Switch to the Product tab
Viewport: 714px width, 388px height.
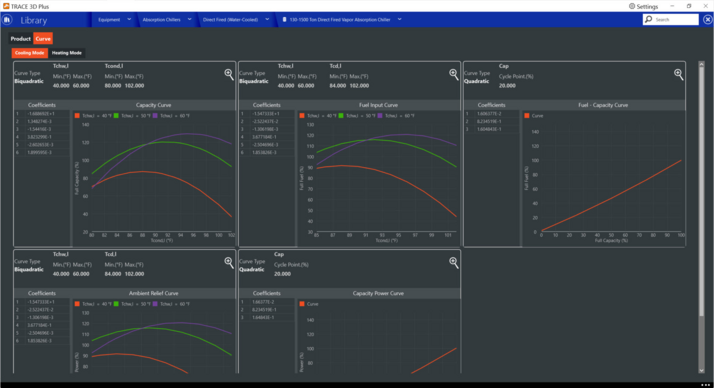[x=20, y=39]
